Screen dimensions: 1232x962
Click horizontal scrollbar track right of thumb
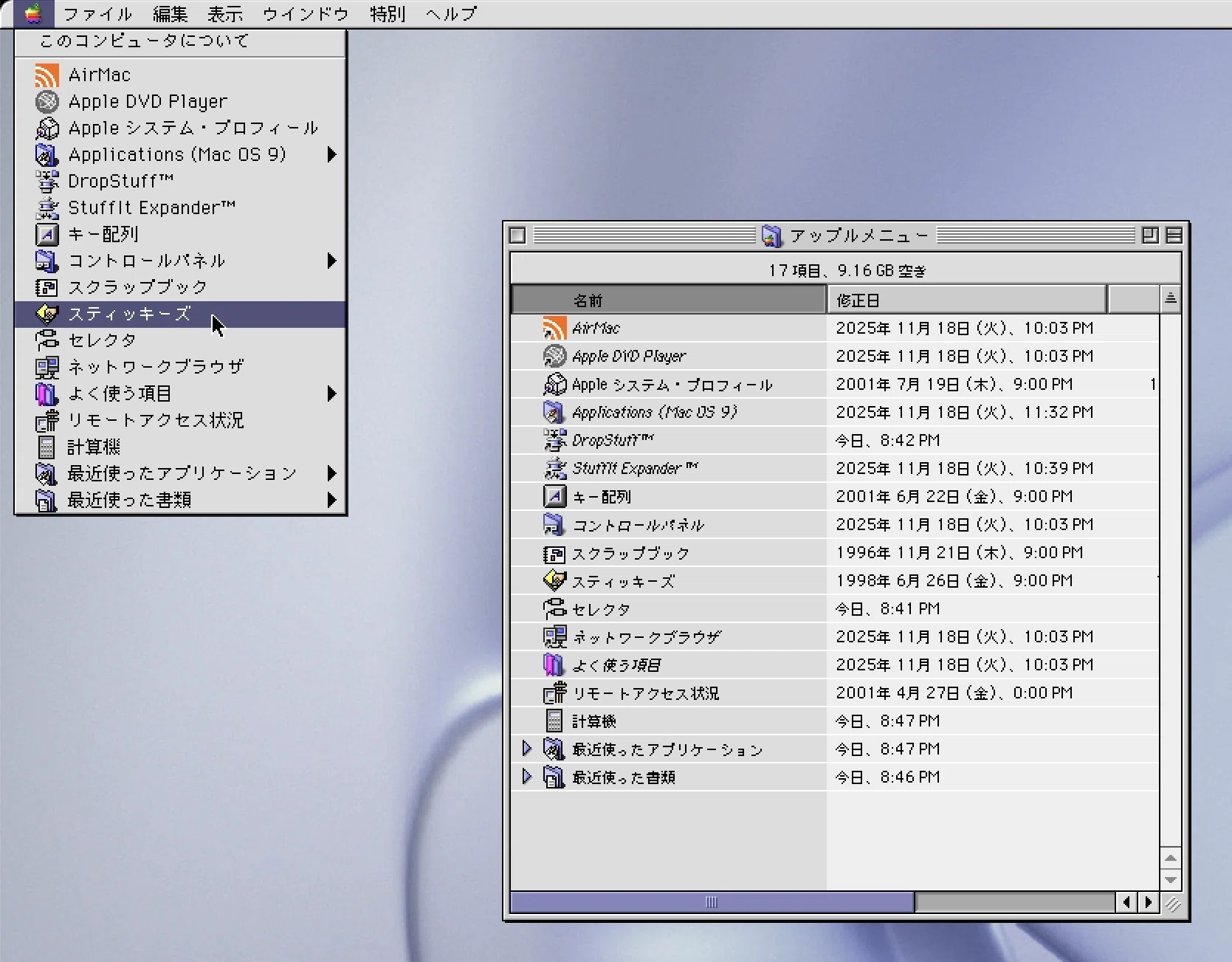click(1015, 902)
